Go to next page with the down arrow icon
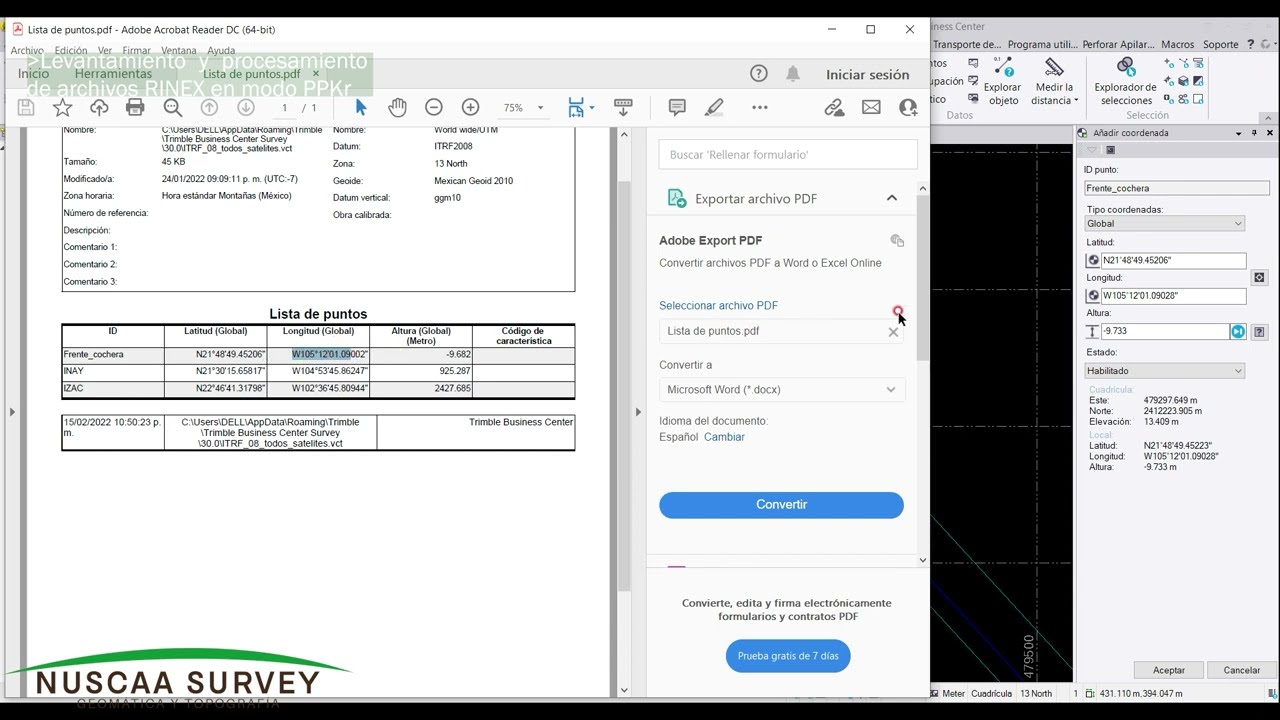1280x720 pixels. [x=245, y=107]
